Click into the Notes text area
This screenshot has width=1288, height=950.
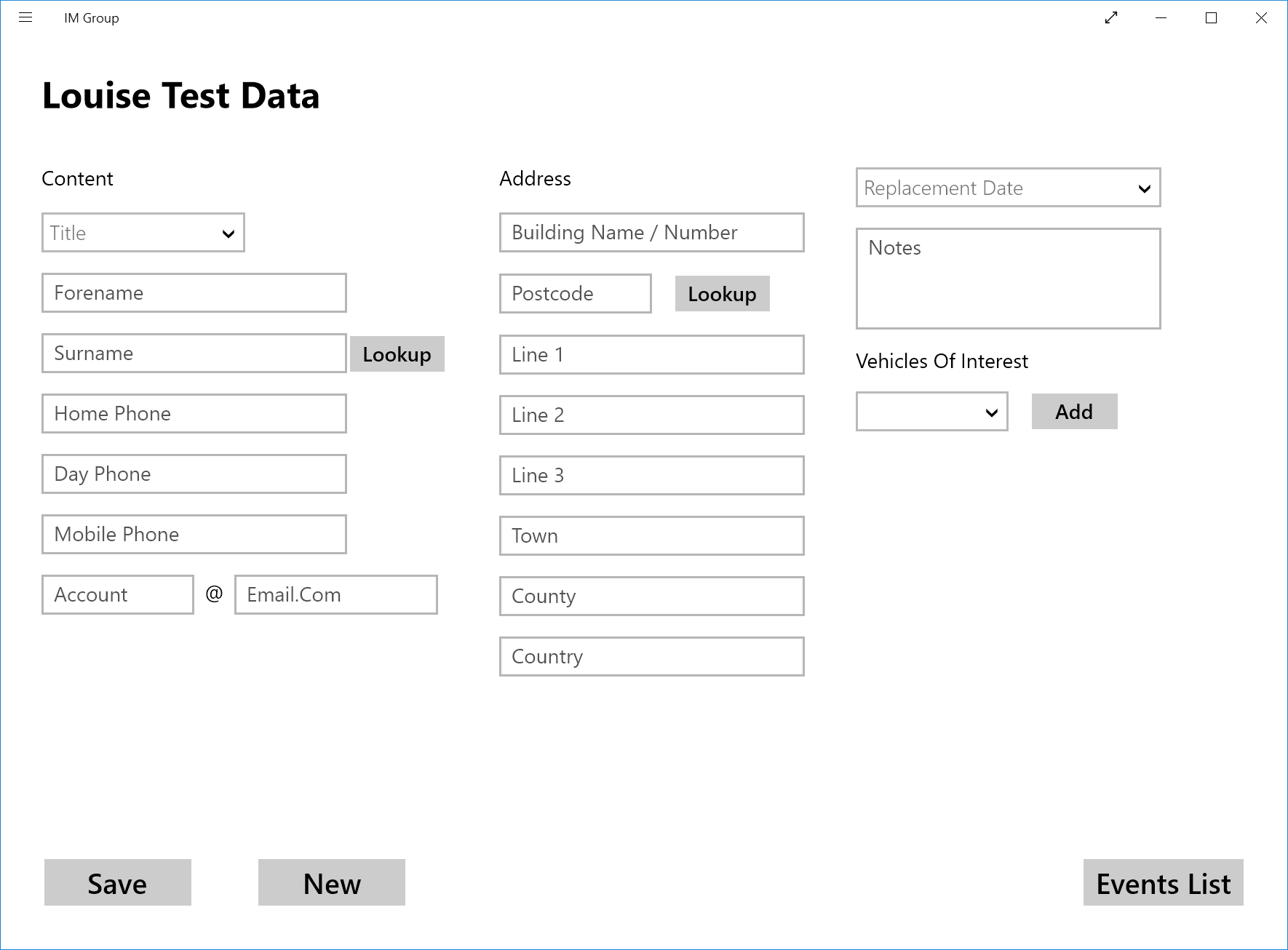(1008, 279)
